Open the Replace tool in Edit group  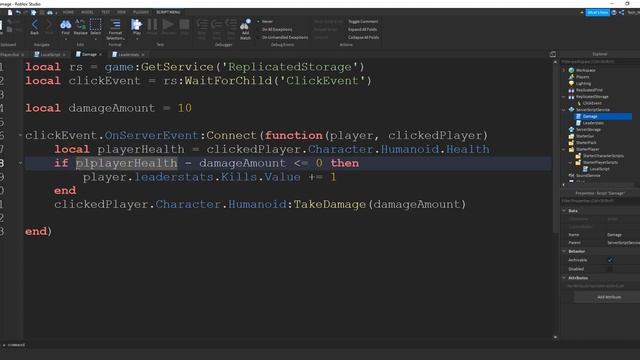coord(80,27)
